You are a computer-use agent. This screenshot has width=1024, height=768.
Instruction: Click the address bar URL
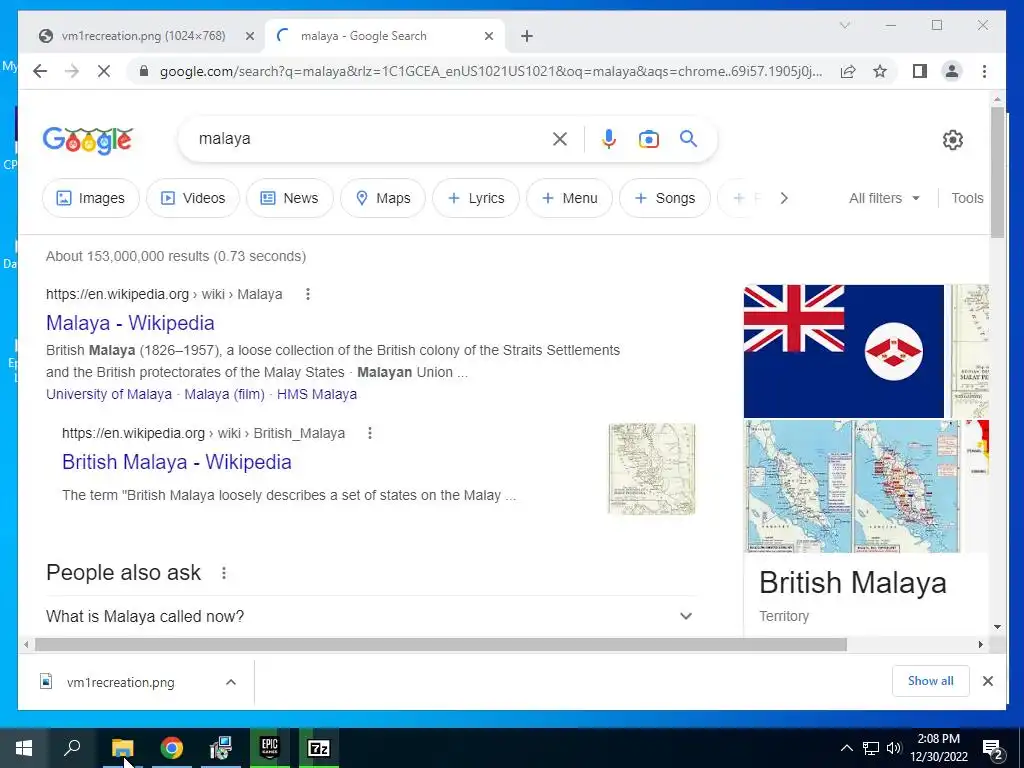pos(490,71)
